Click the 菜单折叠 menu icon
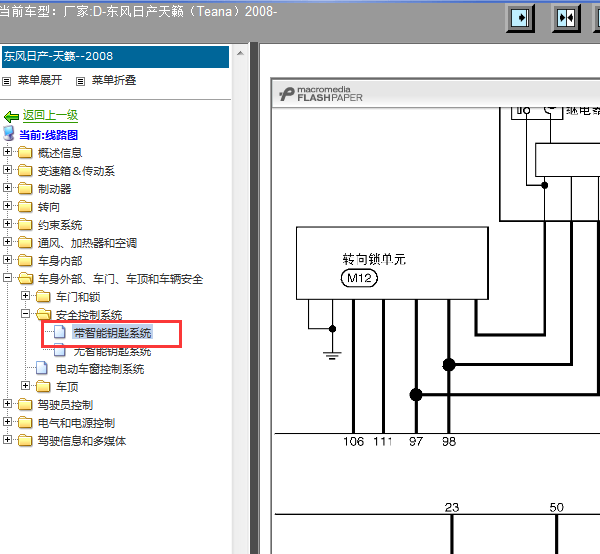The image size is (600, 554). click(80, 81)
